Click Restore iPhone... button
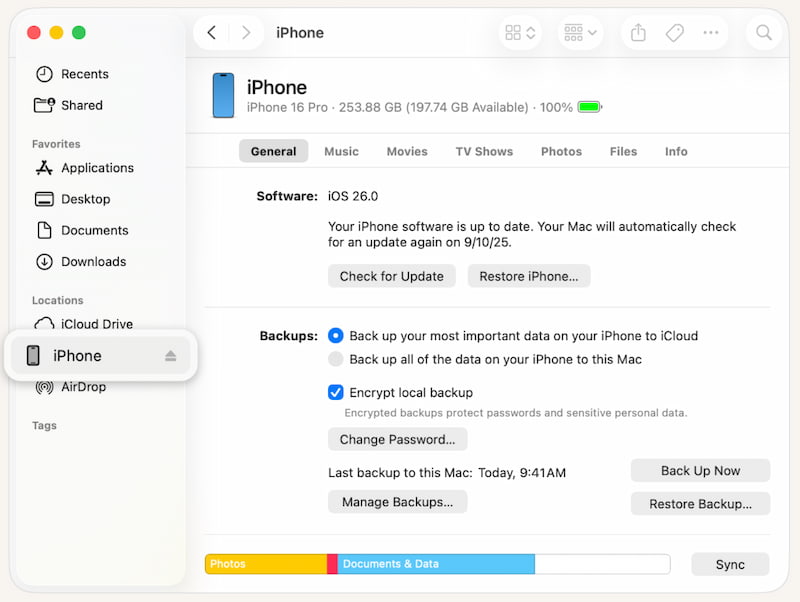800x602 pixels. 529,276
